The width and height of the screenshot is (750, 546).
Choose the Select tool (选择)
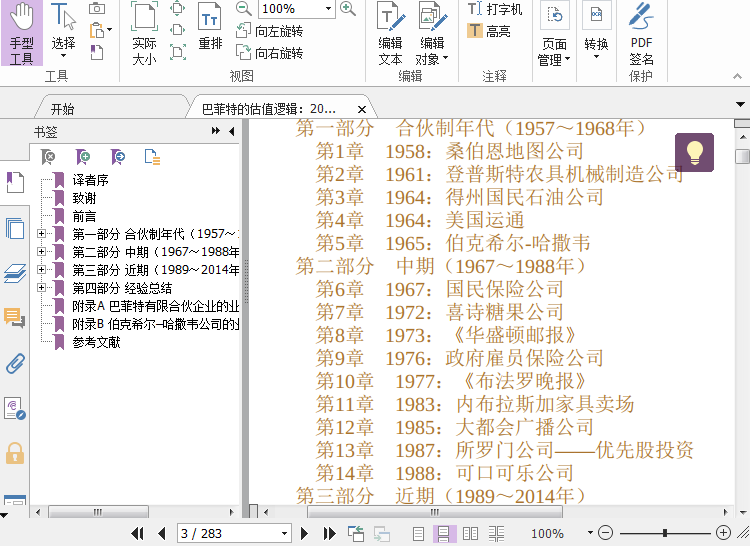click(x=63, y=30)
